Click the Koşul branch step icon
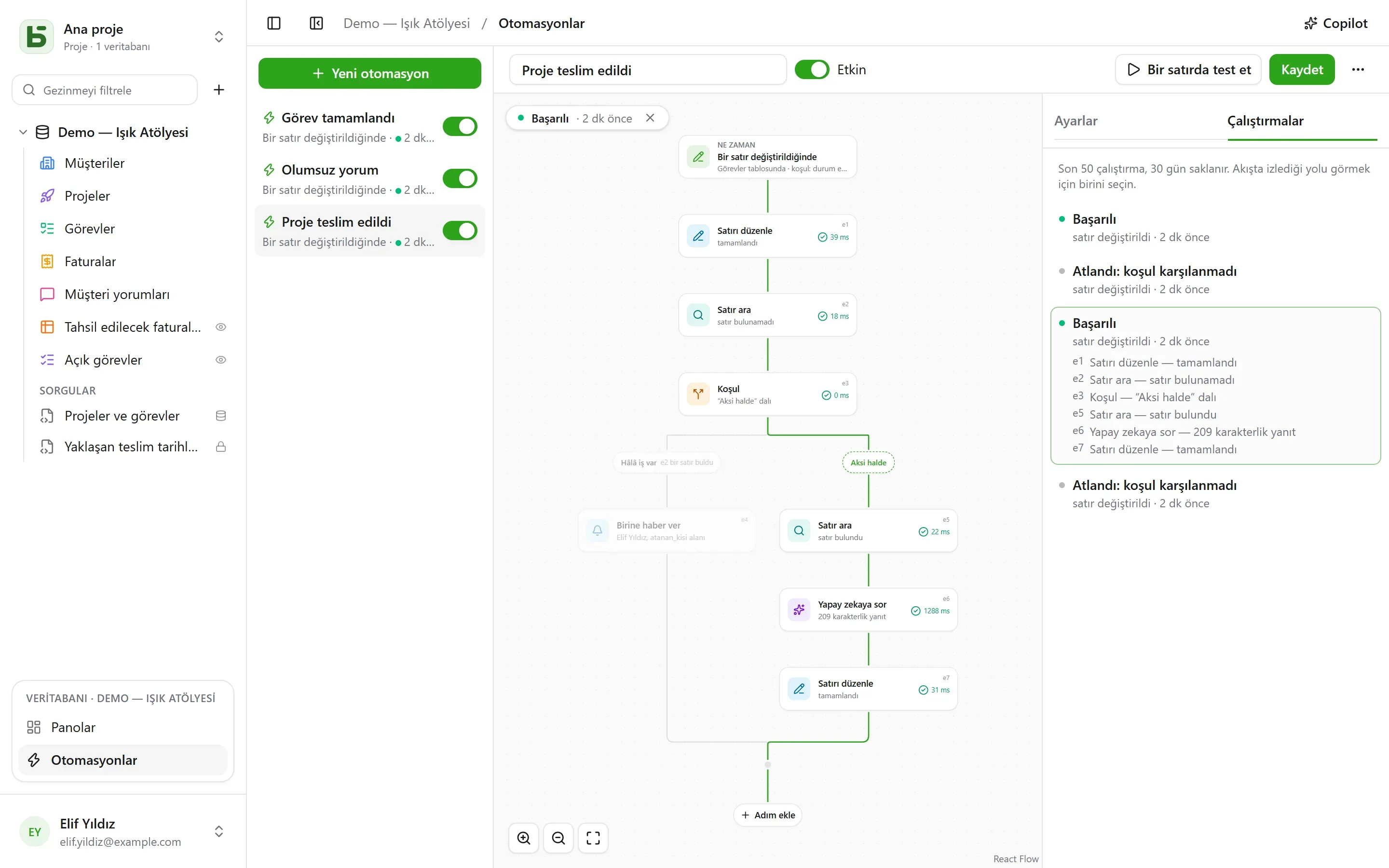The height and width of the screenshot is (868, 1389). click(x=698, y=394)
